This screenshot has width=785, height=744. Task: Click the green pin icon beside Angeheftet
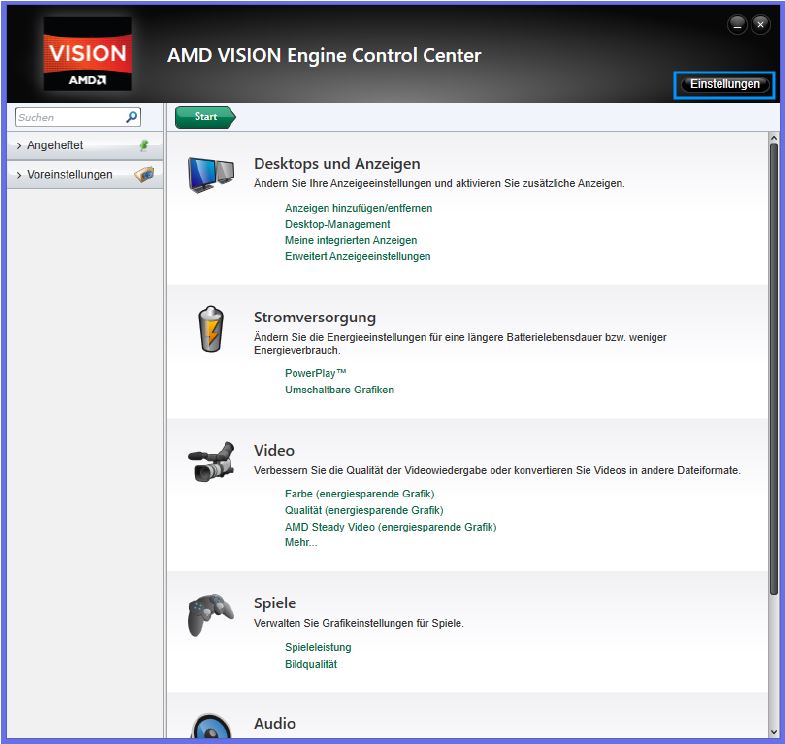tap(144, 145)
